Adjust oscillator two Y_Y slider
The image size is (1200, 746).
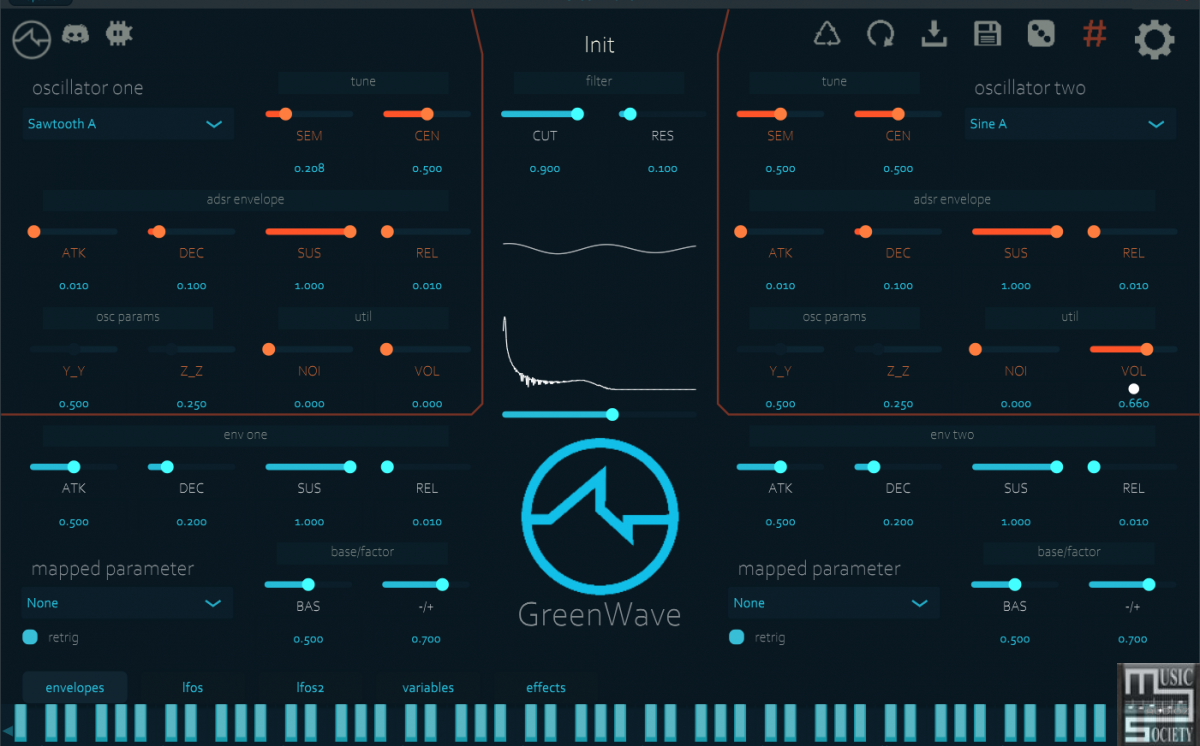780,349
